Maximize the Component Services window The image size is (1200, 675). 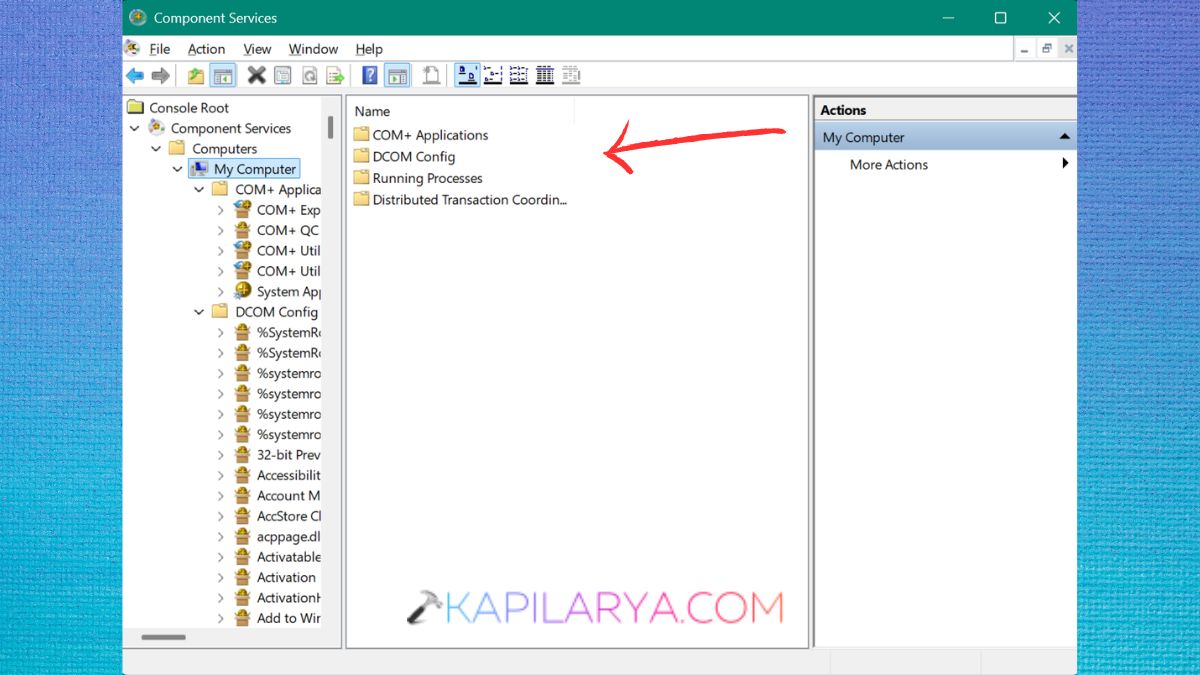click(x=1001, y=18)
